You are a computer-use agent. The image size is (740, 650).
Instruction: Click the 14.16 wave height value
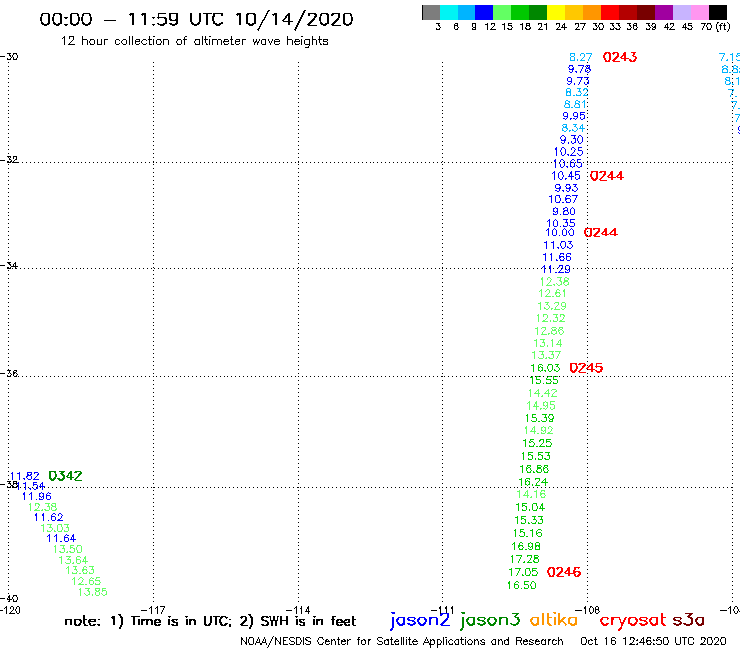pyautogui.click(x=531, y=494)
